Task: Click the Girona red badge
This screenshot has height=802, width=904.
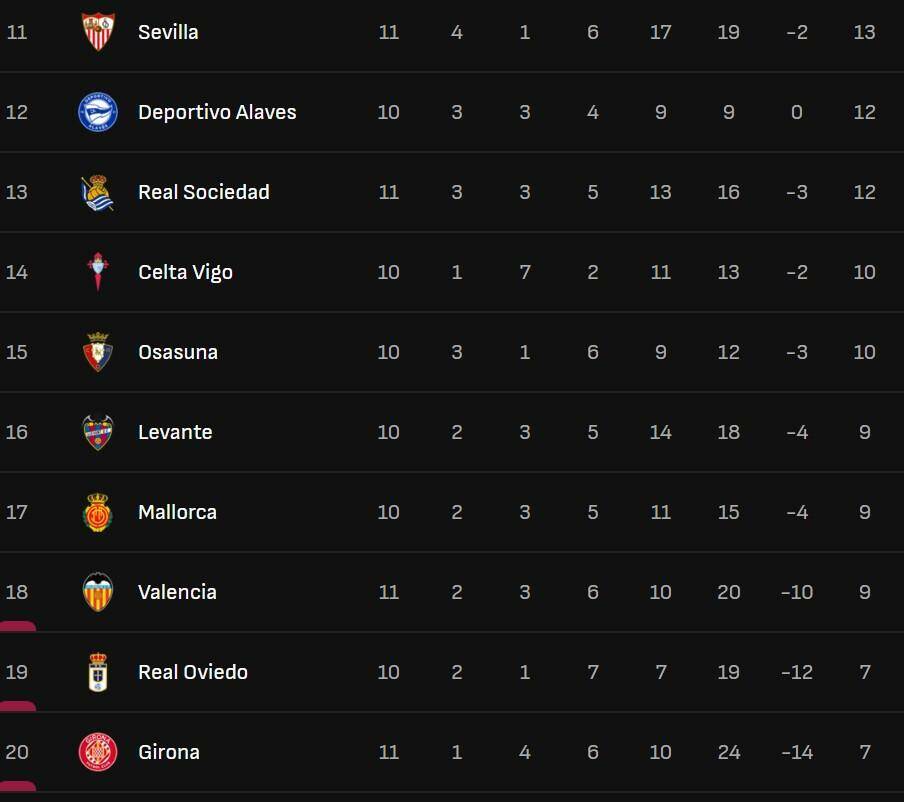Action: [98, 752]
